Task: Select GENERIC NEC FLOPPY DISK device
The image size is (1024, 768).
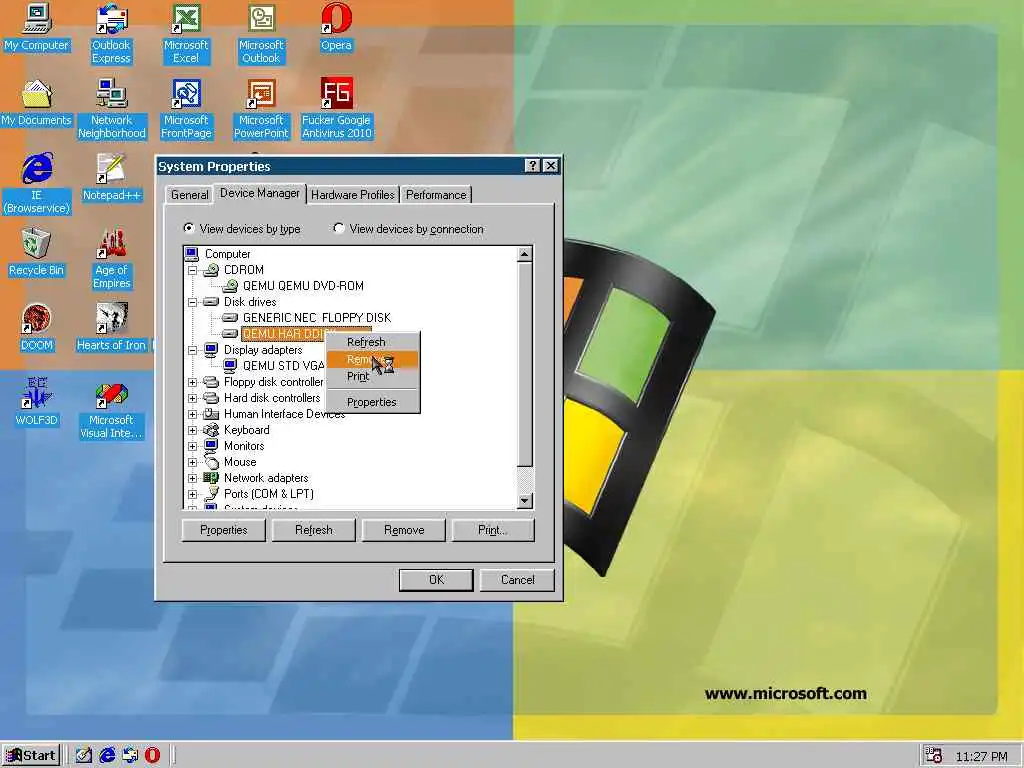Action: point(317,318)
